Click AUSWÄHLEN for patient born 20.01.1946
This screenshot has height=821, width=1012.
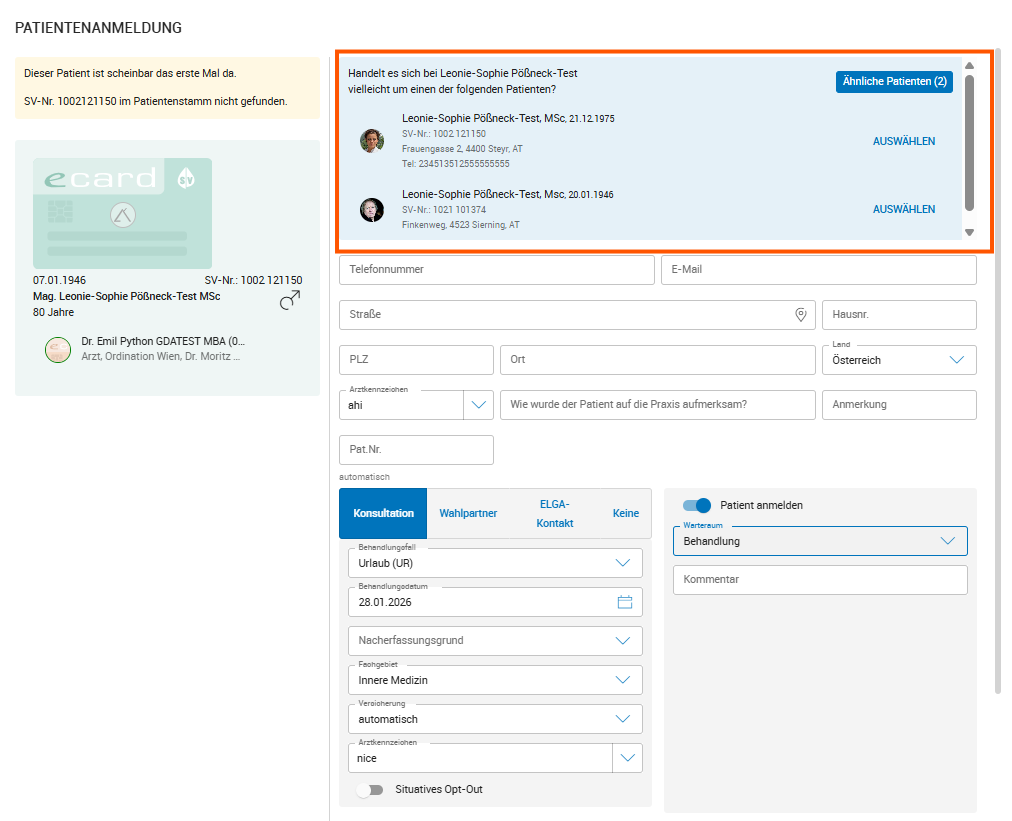pos(904,209)
